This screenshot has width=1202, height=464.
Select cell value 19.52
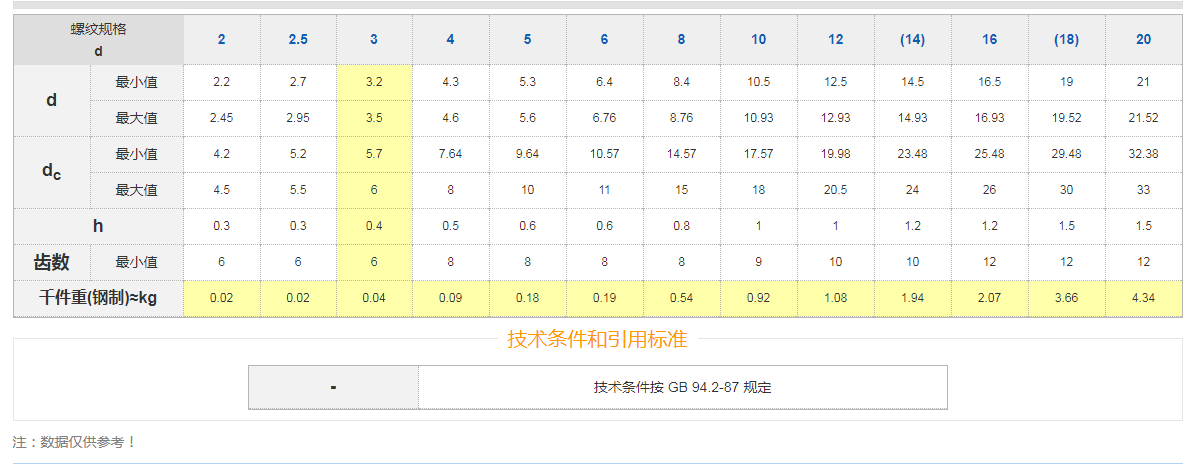pyautogui.click(x=1066, y=118)
